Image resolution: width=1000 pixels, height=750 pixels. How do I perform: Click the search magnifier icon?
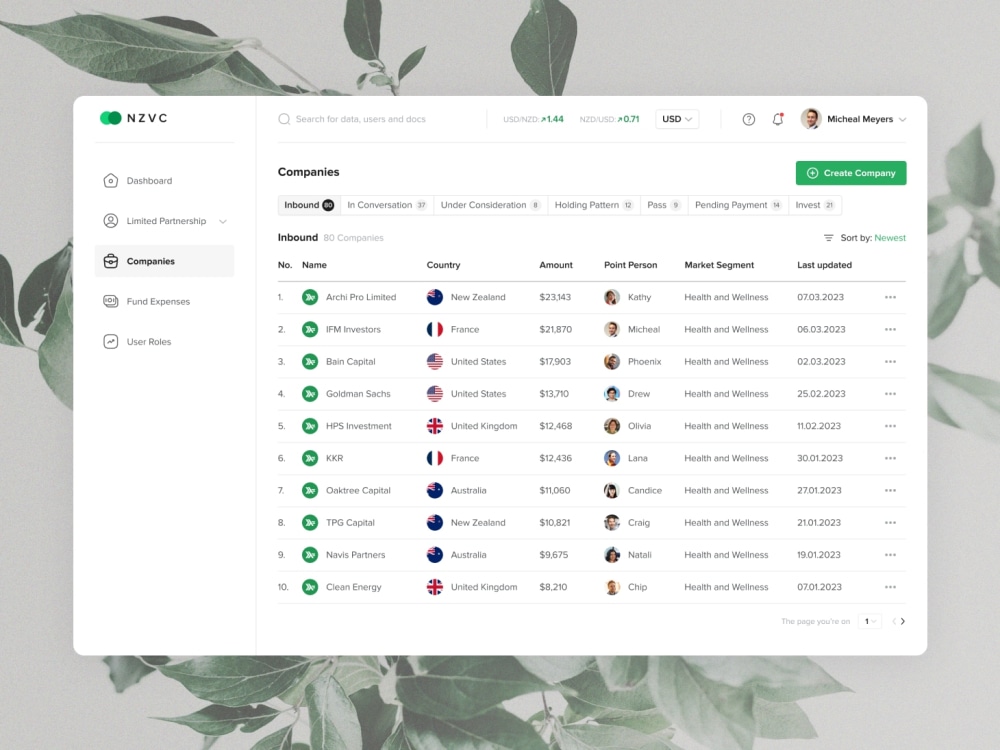284,119
